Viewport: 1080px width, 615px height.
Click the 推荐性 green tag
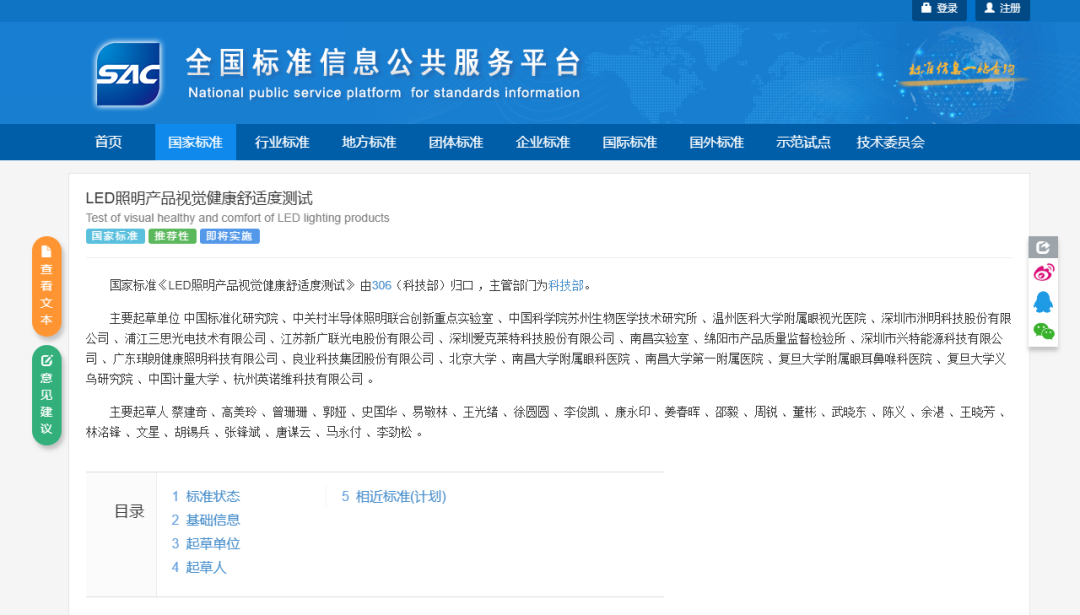171,235
